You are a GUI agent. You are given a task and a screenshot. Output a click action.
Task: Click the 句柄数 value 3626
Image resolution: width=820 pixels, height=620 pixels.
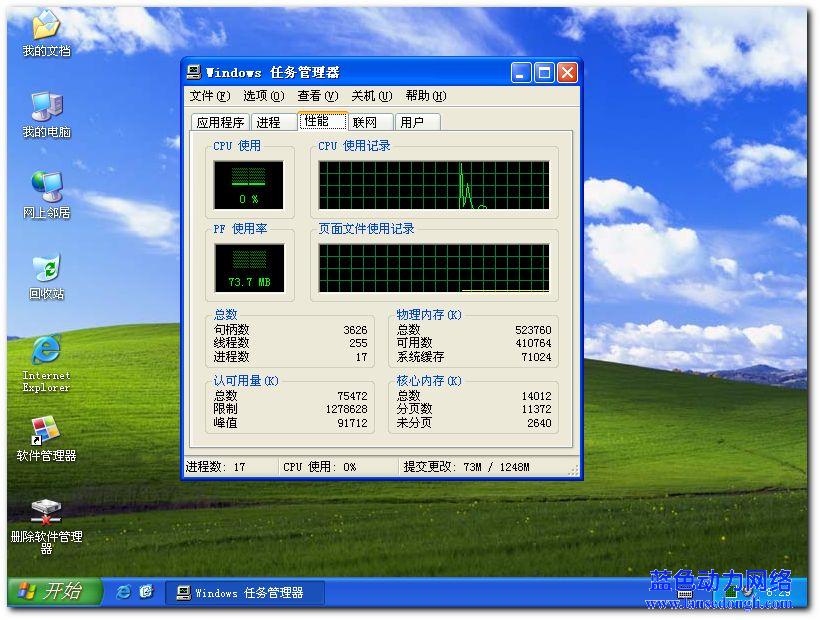point(355,330)
